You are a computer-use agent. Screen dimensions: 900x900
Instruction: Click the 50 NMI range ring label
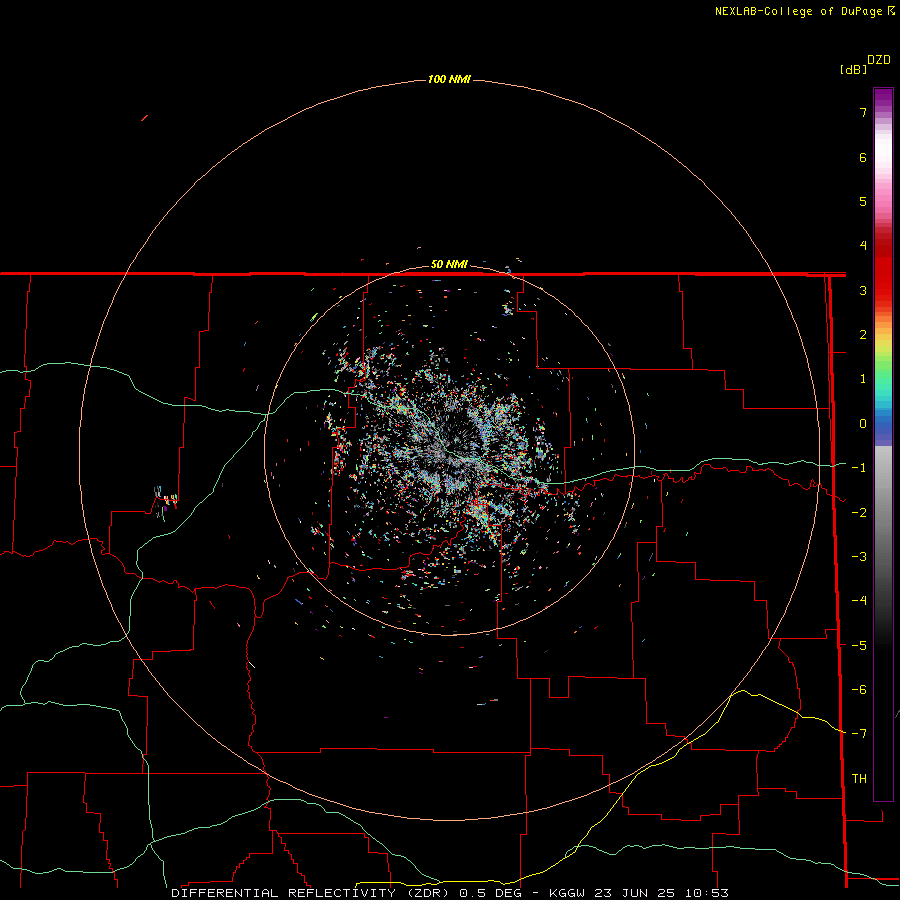click(449, 264)
